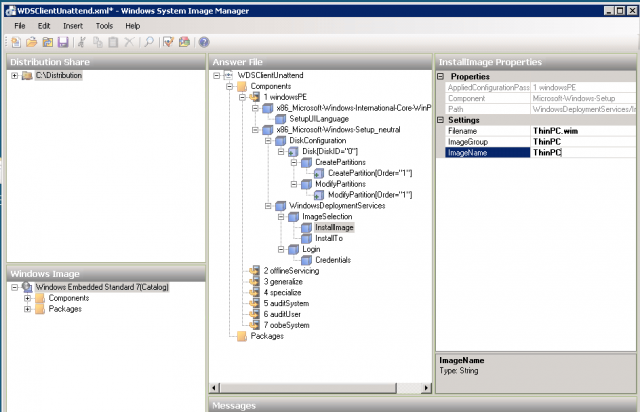Open the Tools menu
This screenshot has width=640, height=412.
click(x=104, y=24)
